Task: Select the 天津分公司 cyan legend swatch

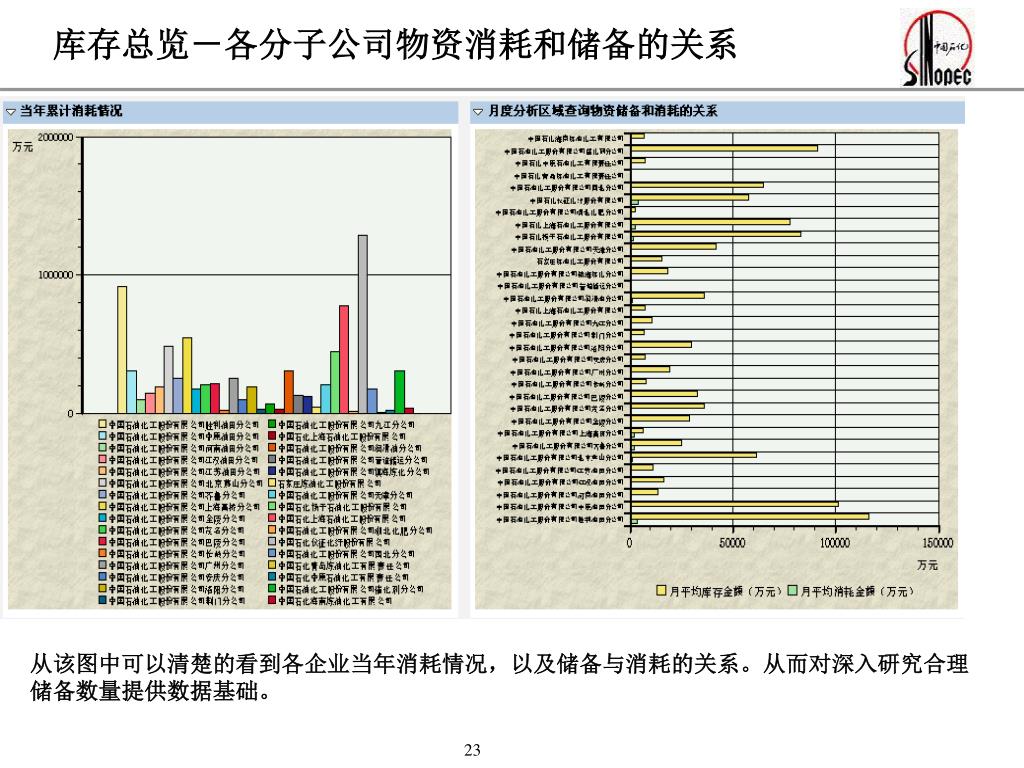Action: 272,495
